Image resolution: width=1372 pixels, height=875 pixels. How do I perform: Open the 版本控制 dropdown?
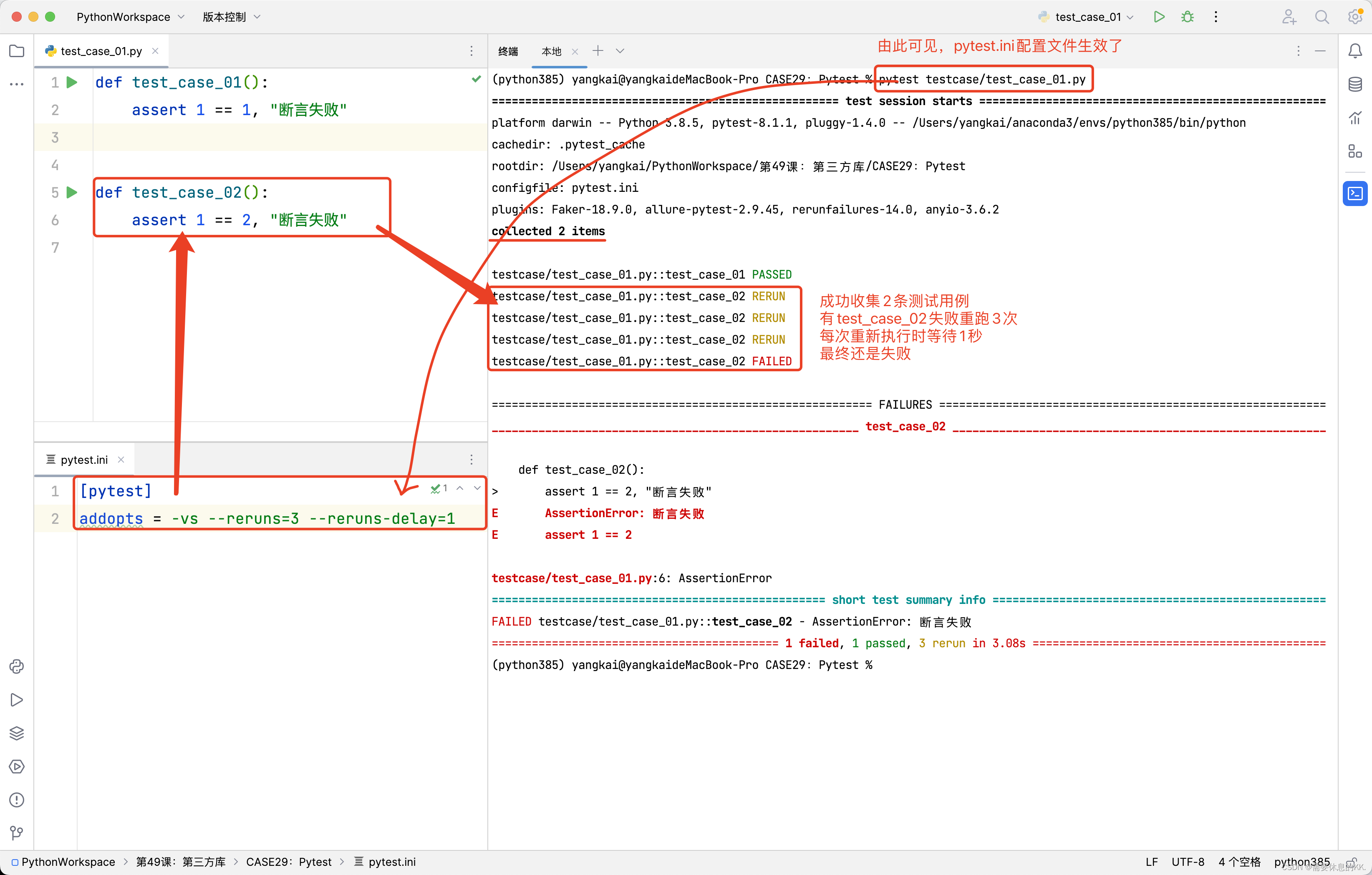click(x=231, y=17)
